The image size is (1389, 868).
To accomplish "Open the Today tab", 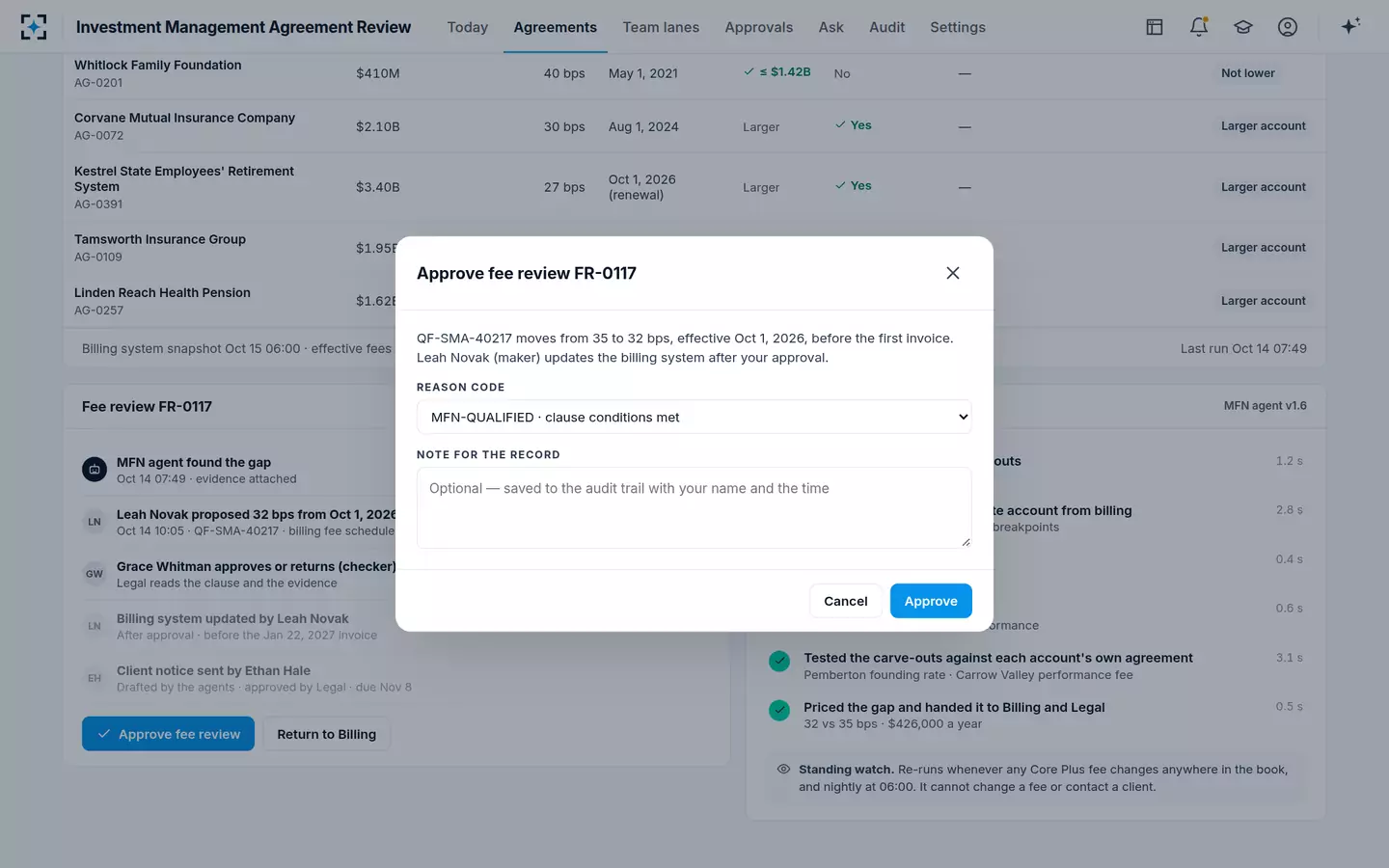I will click(x=468, y=27).
